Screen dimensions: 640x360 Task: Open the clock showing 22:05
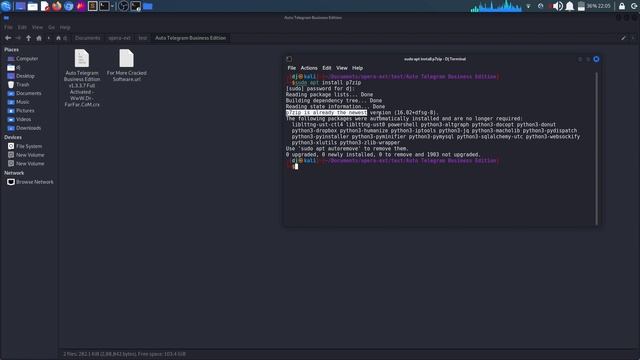(604, 6)
